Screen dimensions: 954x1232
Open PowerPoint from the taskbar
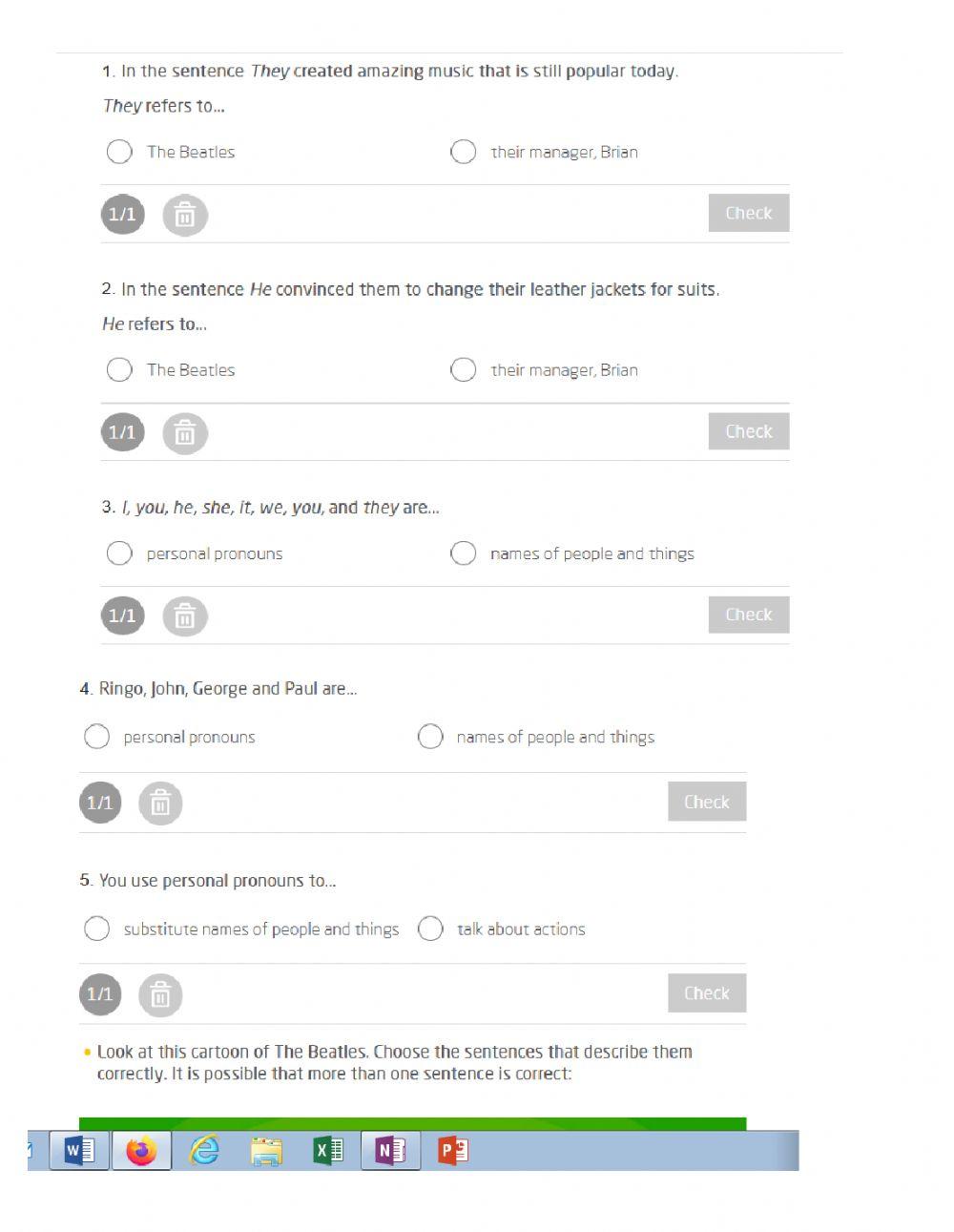(452, 1151)
